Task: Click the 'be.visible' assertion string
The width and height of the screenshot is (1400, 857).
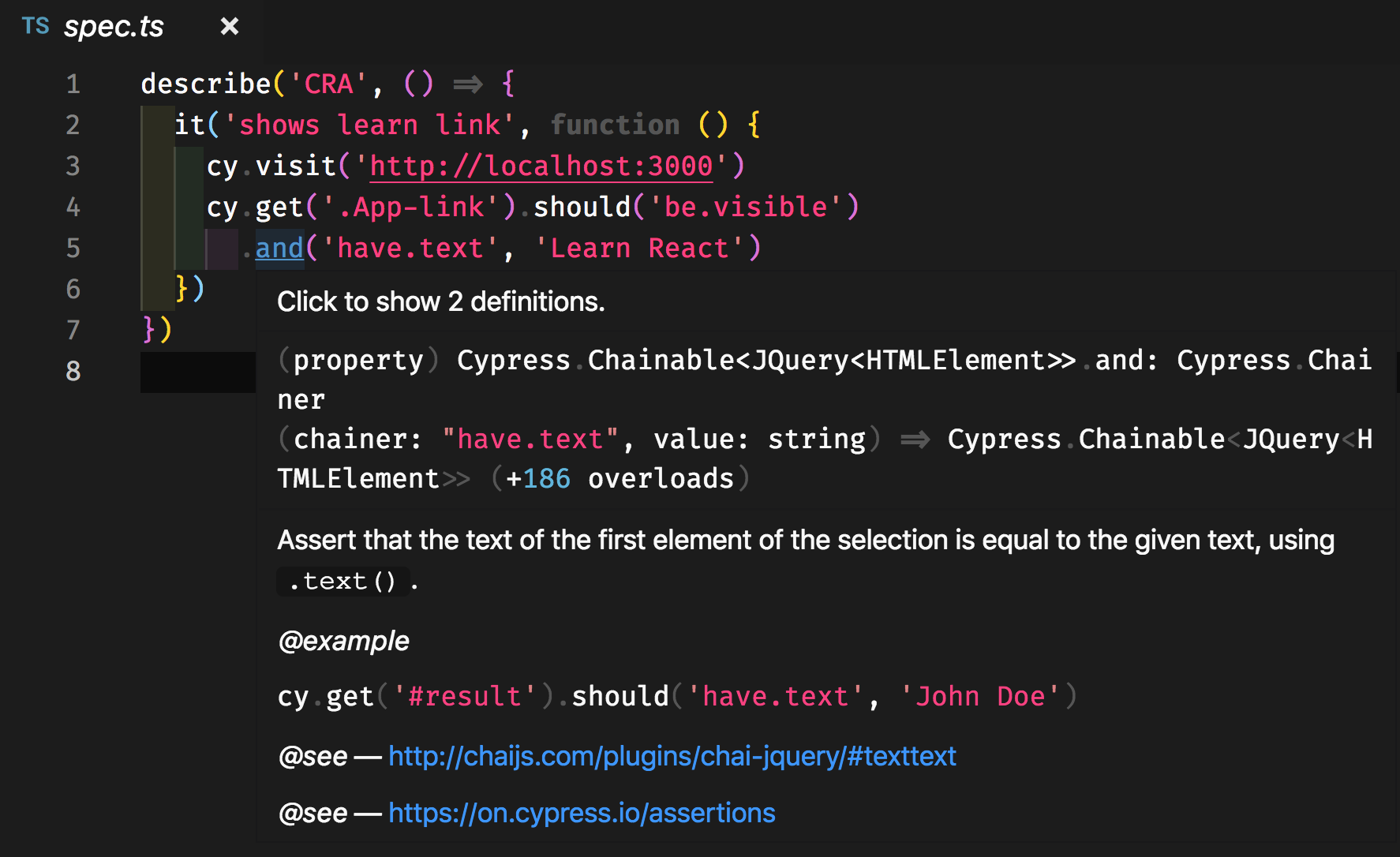Action: click(746, 207)
